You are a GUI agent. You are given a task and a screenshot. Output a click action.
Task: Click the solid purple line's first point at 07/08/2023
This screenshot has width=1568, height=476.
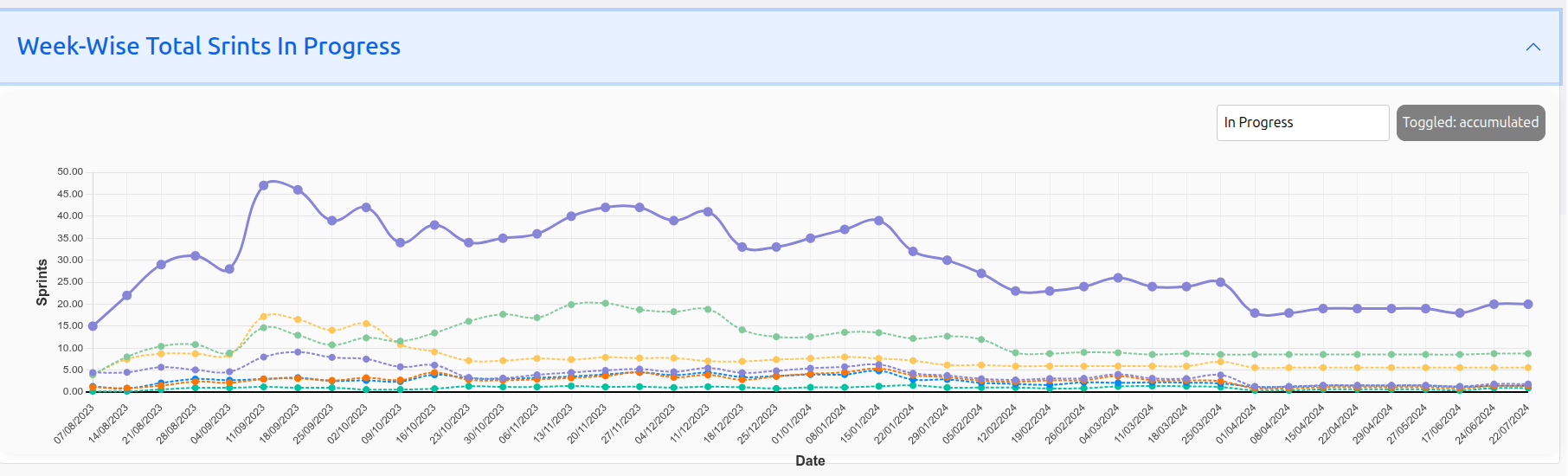(x=93, y=326)
